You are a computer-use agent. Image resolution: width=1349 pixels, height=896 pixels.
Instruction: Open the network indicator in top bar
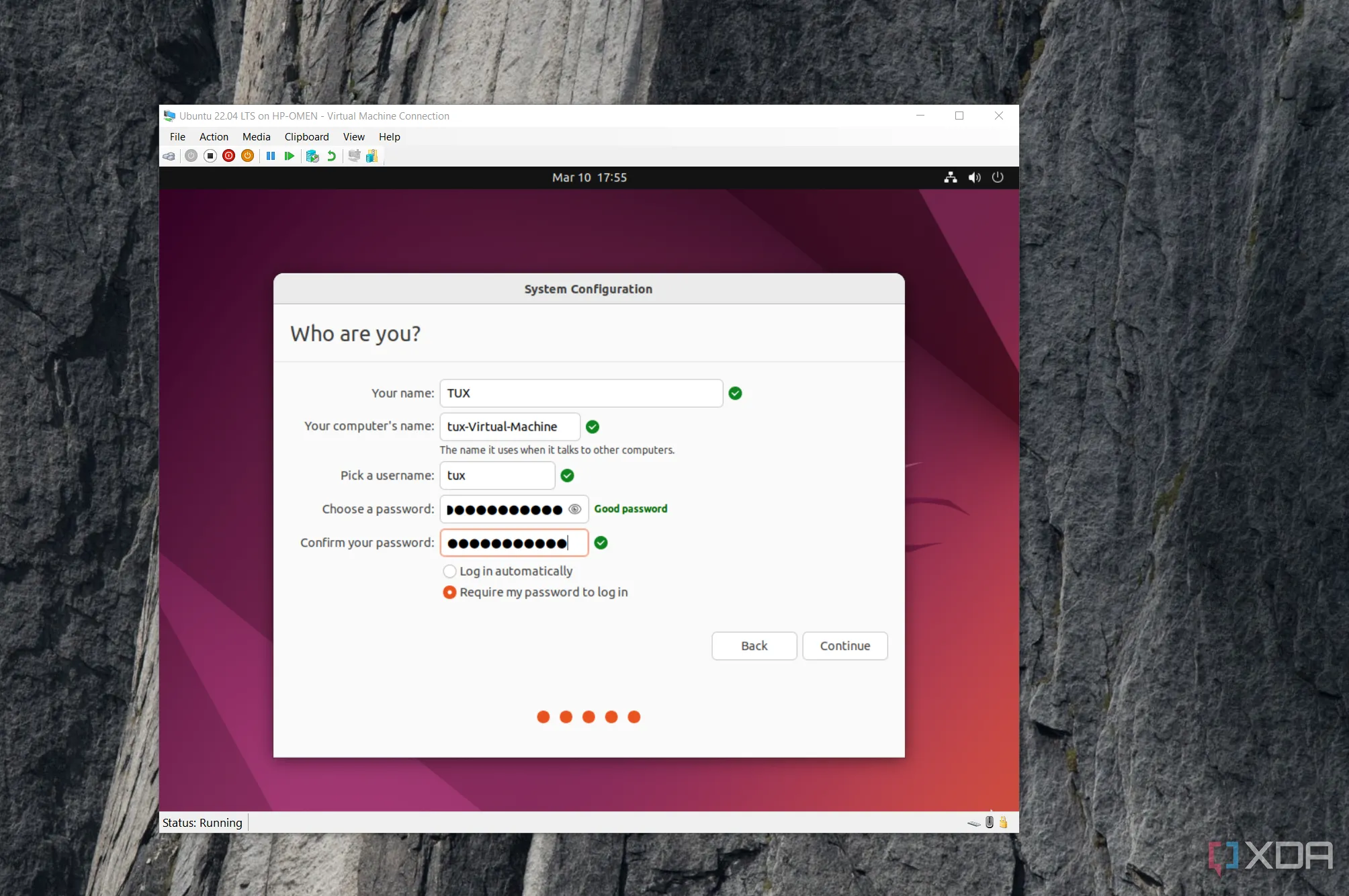(x=950, y=177)
